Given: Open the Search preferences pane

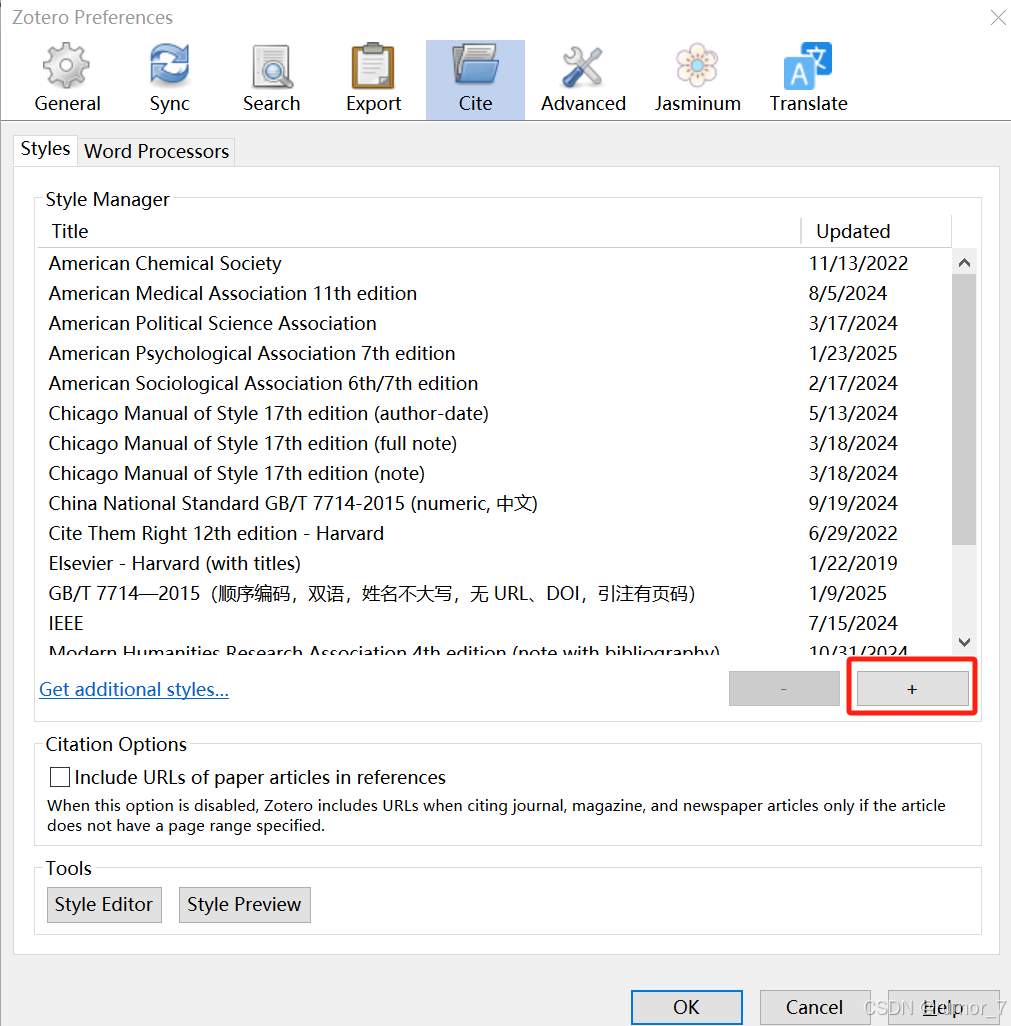Looking at the screenshot, I should pos(272,79).
